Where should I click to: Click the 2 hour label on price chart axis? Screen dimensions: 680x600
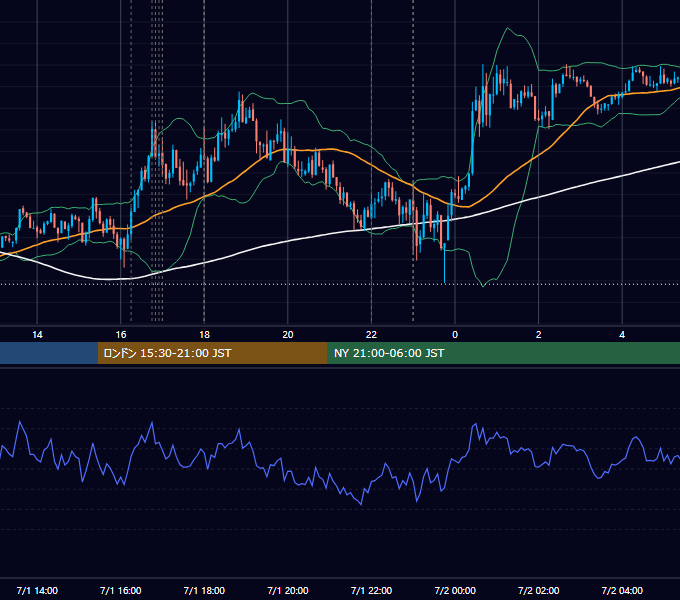(539, 335)
